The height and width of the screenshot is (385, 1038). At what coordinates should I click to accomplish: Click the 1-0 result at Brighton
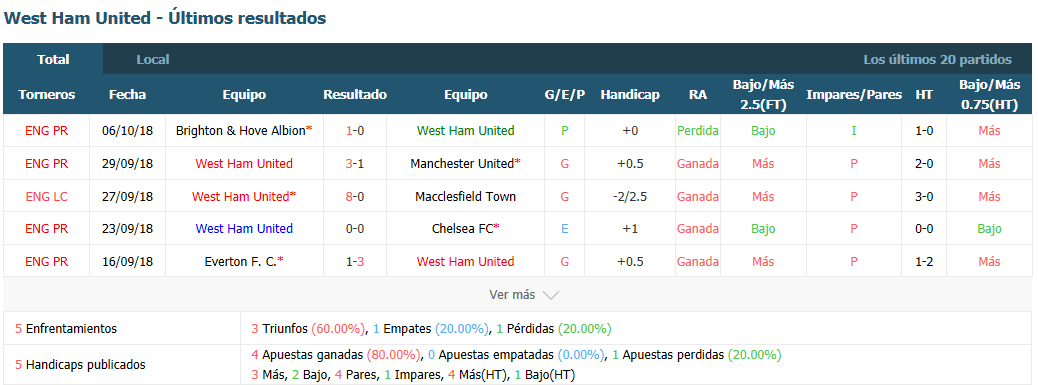[x=355, y=131]
